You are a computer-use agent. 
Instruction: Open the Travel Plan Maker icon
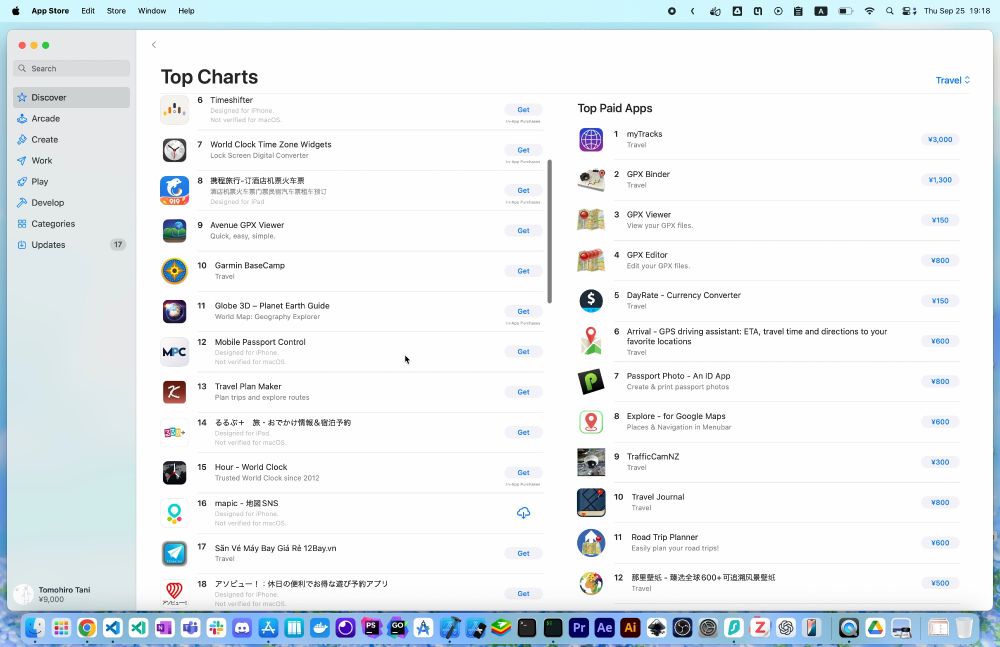pos(174,392)
